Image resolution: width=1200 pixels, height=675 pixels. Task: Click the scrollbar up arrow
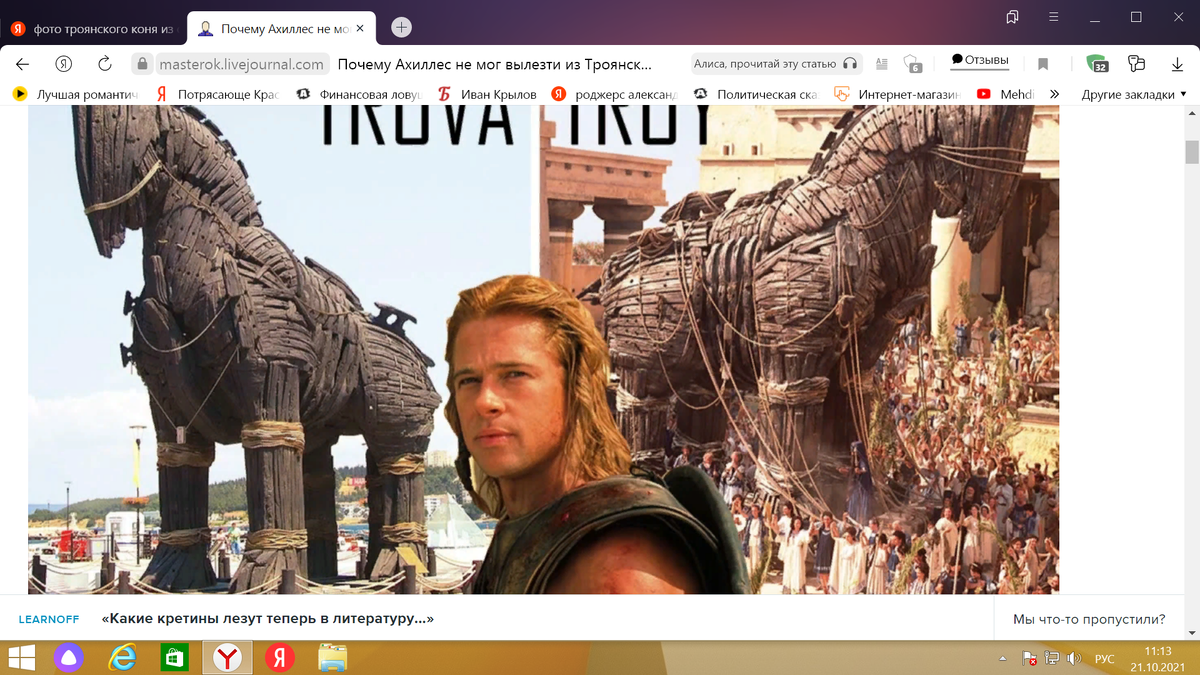(x=1191, y=113)
